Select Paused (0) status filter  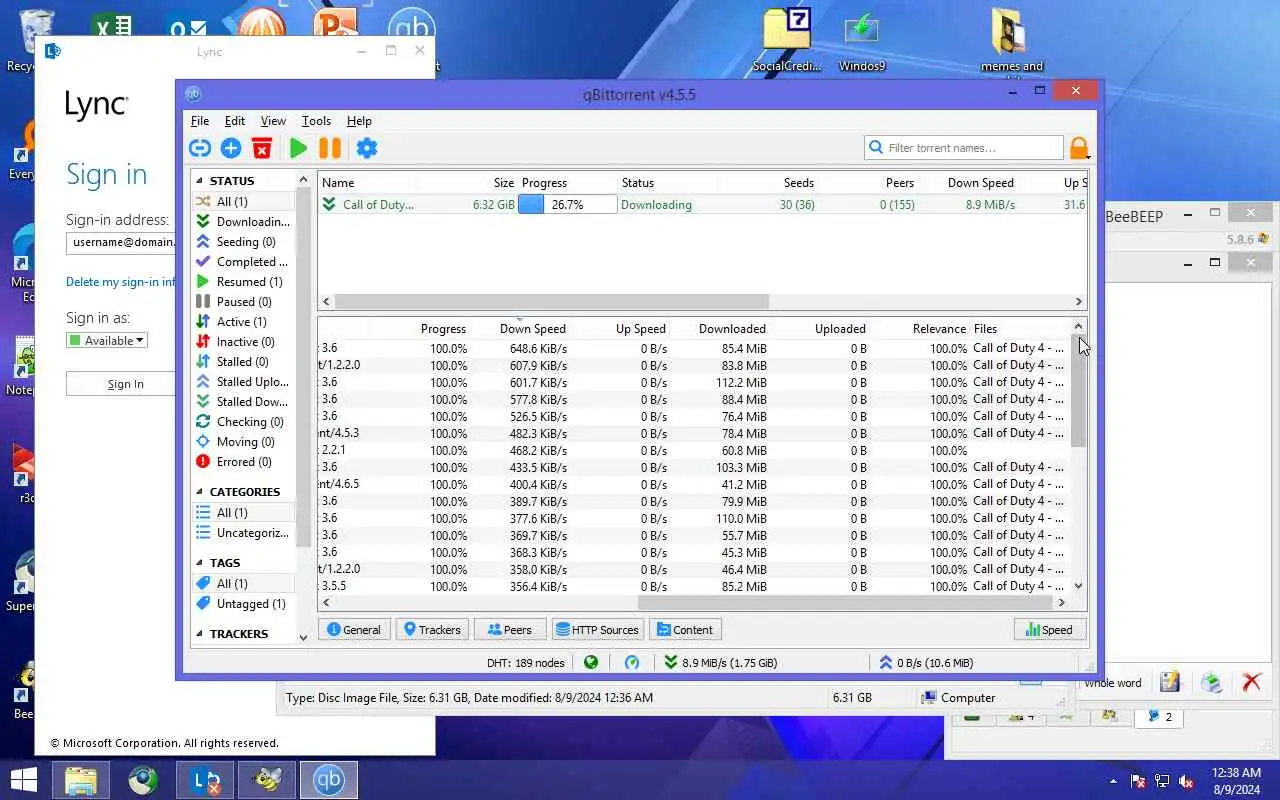(243, 302)
